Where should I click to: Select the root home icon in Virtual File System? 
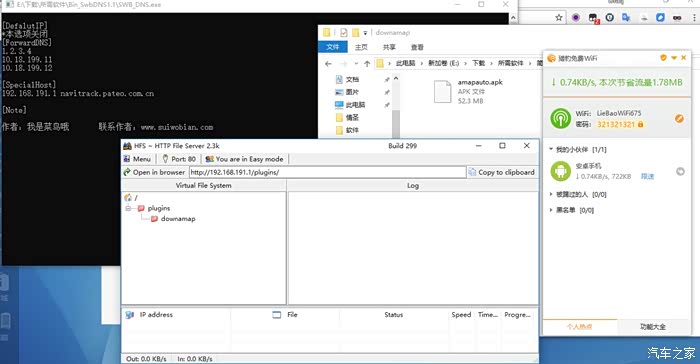click(x=128, y=197)
